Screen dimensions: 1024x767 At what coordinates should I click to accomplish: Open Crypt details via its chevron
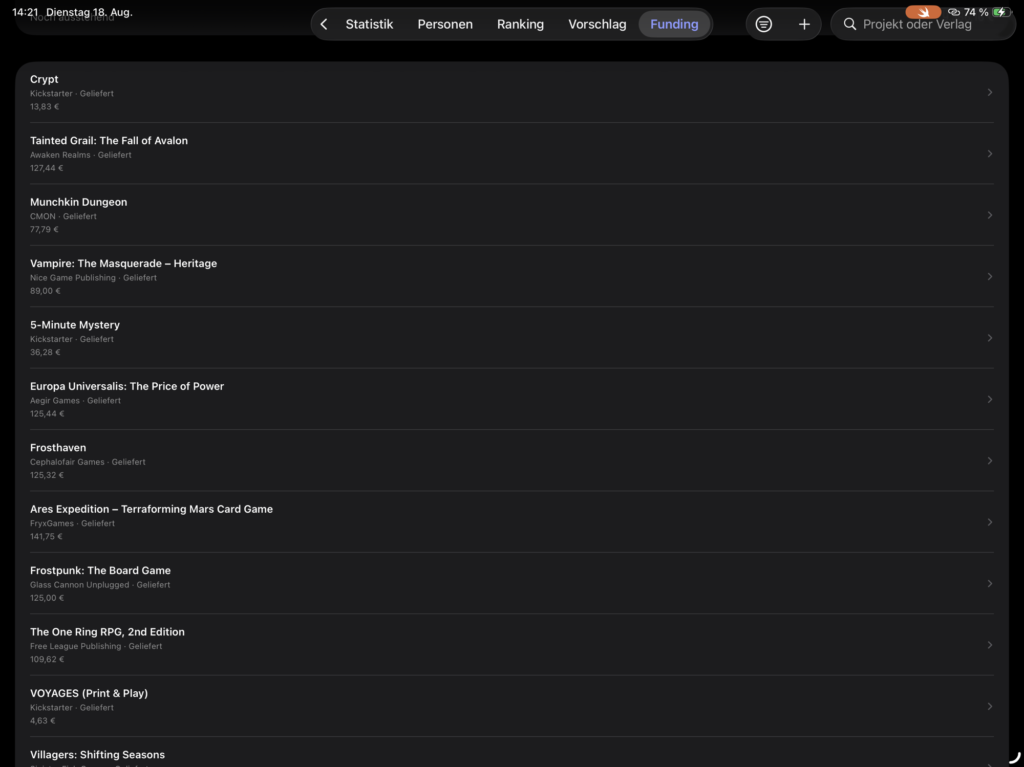coord(989,92)
